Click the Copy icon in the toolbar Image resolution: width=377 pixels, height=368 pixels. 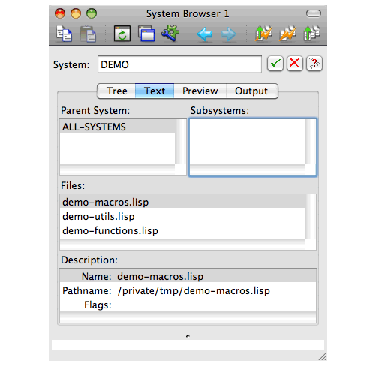64,34
